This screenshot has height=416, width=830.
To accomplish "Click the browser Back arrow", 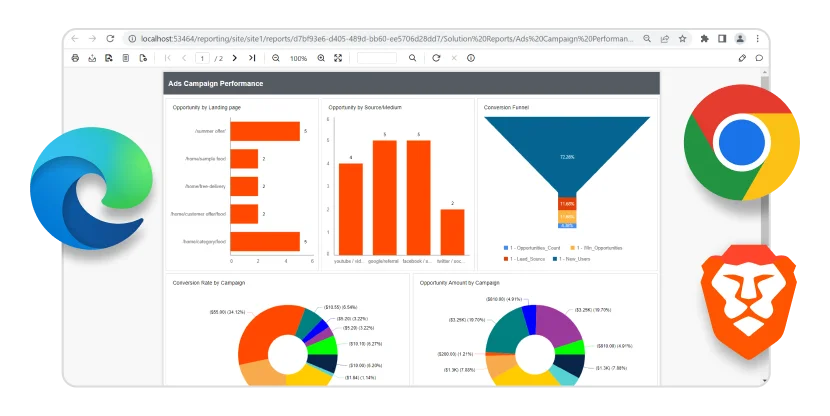I will (x=75, y=39).
